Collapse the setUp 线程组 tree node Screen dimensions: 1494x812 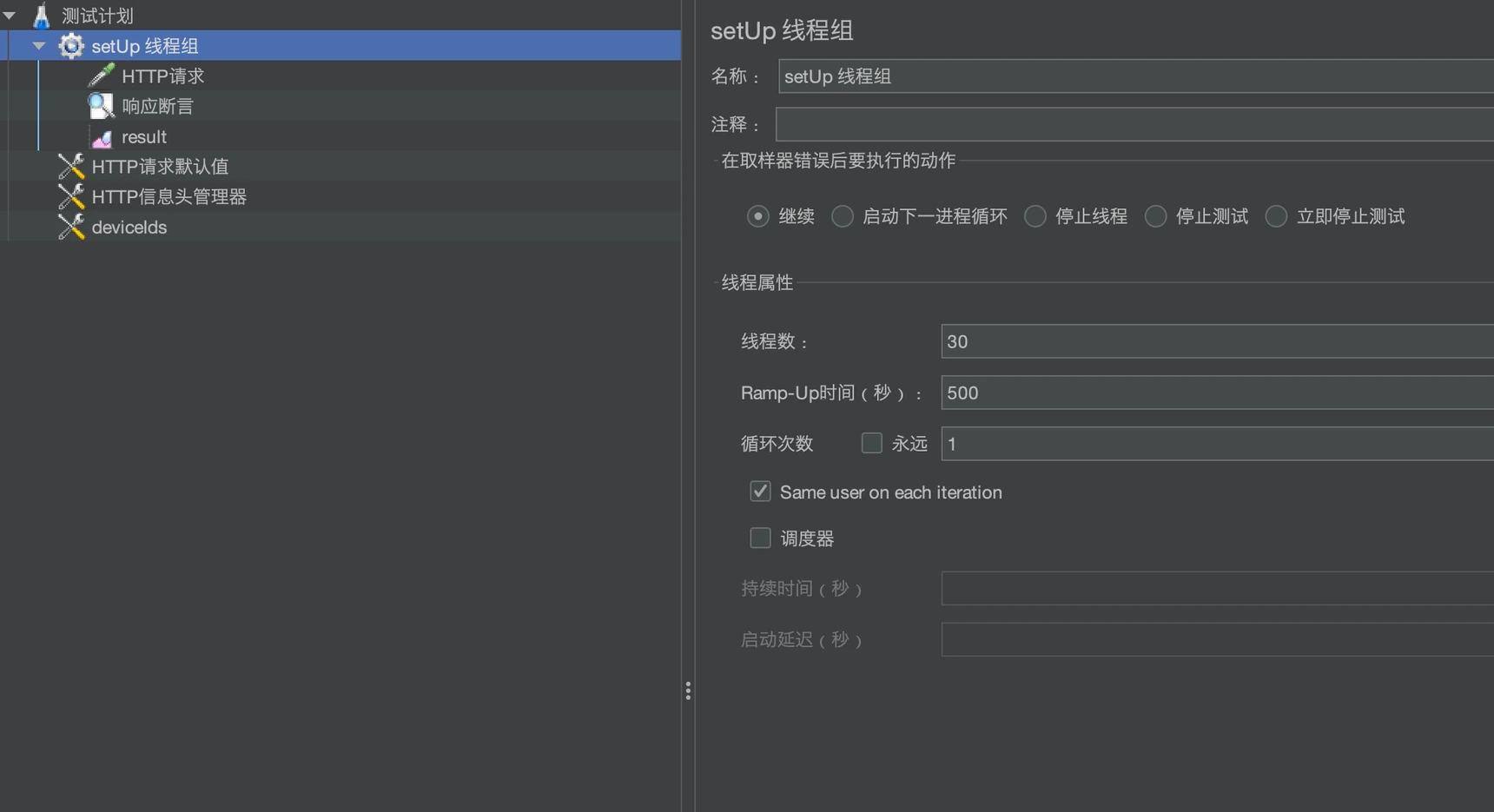(x=39, y=46)
